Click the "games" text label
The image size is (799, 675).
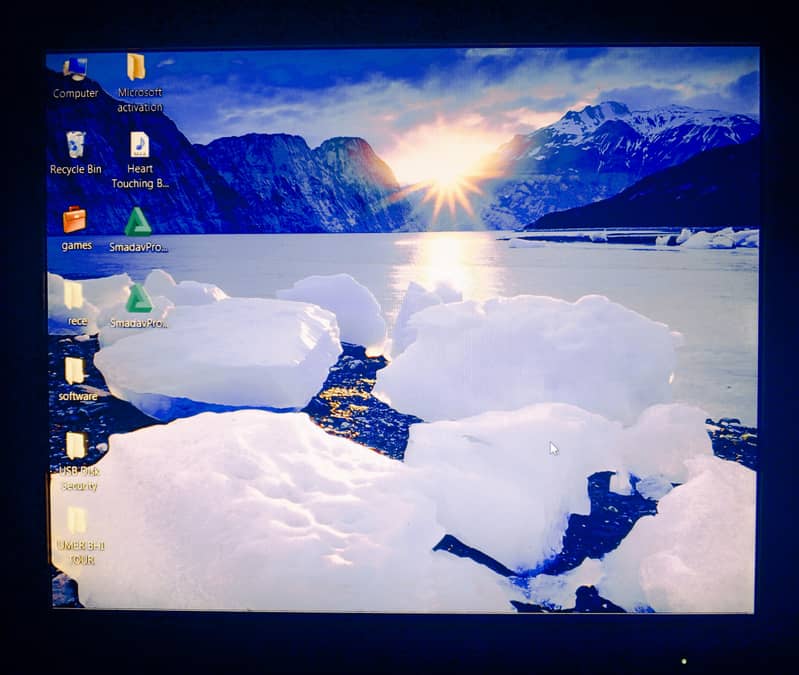click(x=77, y=246)
